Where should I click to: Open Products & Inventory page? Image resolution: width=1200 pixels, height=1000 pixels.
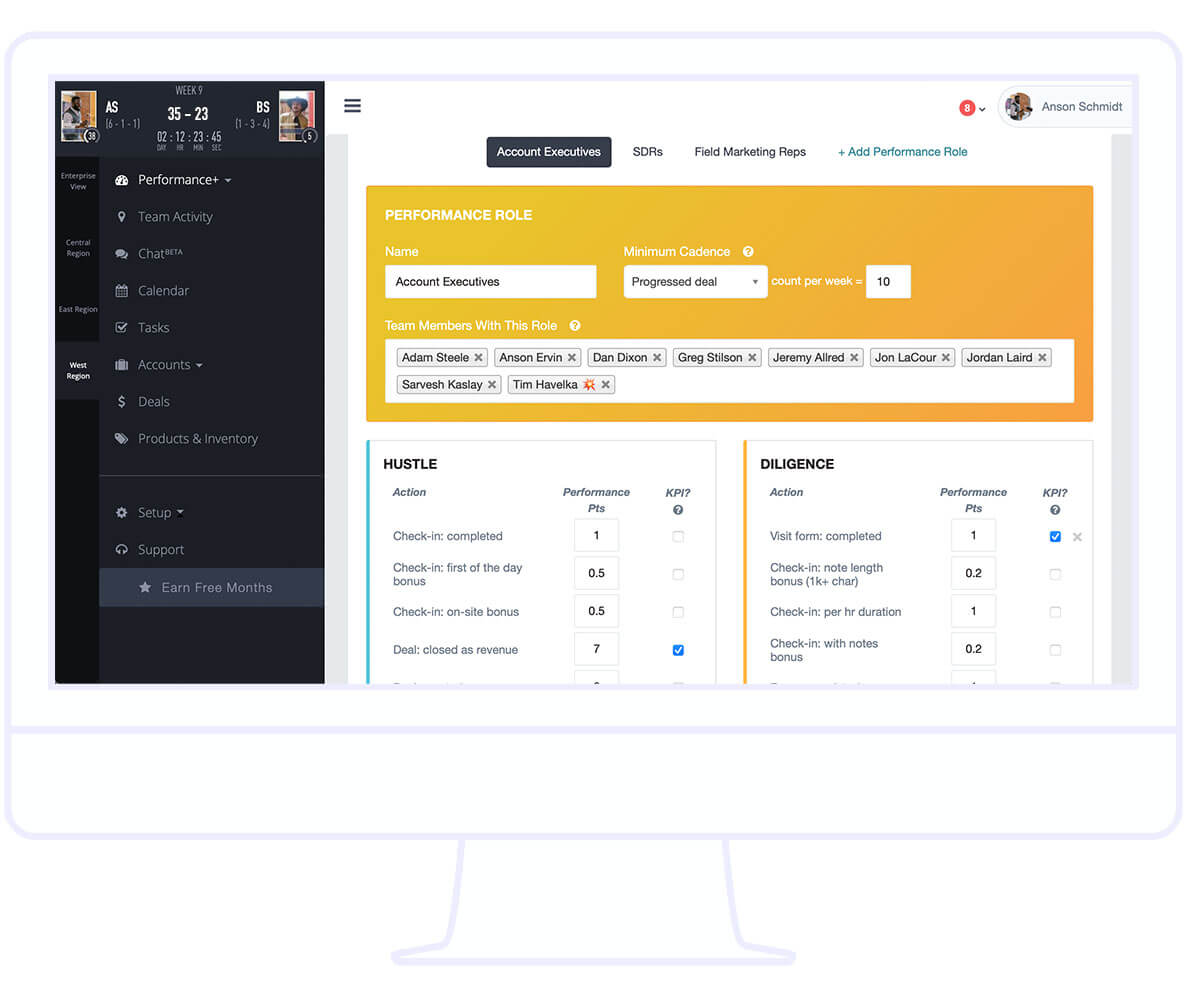(x=198, y=439)
